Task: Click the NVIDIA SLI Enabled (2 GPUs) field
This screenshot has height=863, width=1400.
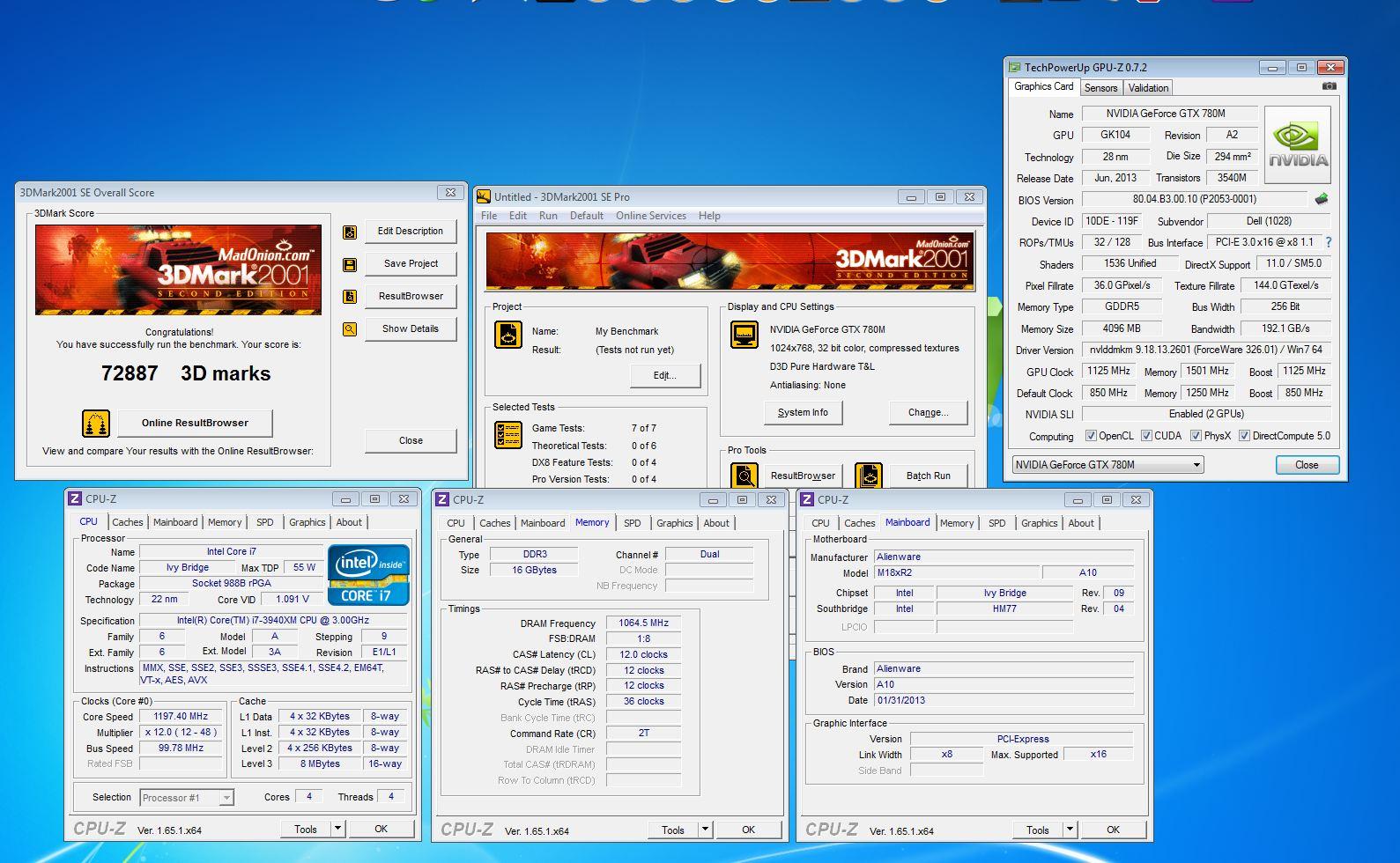Action: (x=1206, y=414)
